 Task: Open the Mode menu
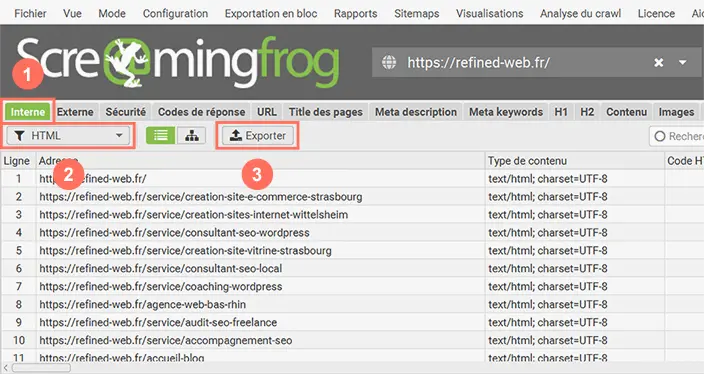pyautogui.click(x=112, y=13)
